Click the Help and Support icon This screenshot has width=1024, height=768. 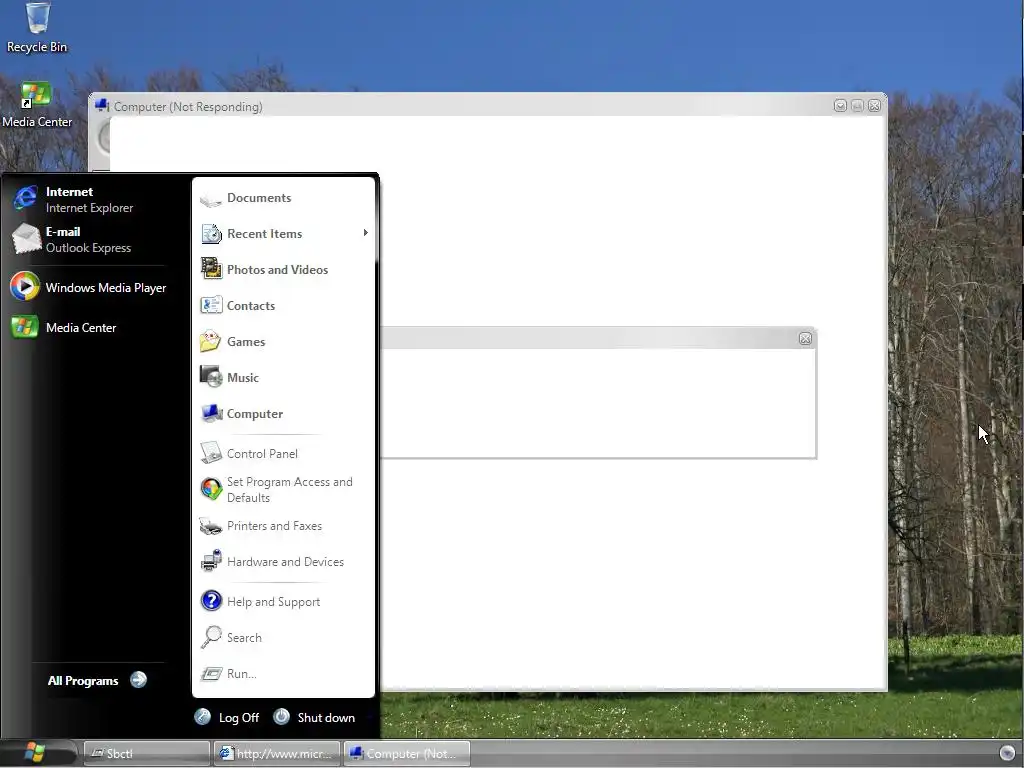[211, 600]
